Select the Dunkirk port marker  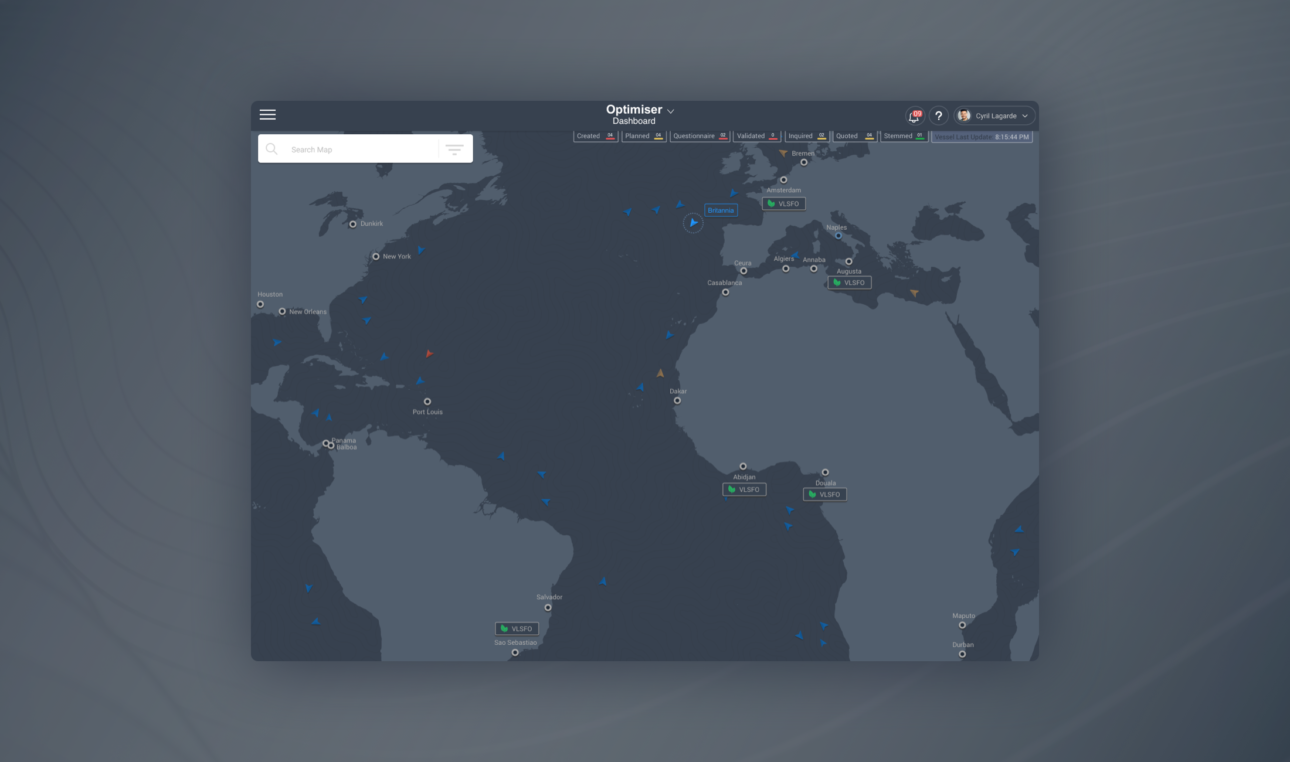point(353,224)
